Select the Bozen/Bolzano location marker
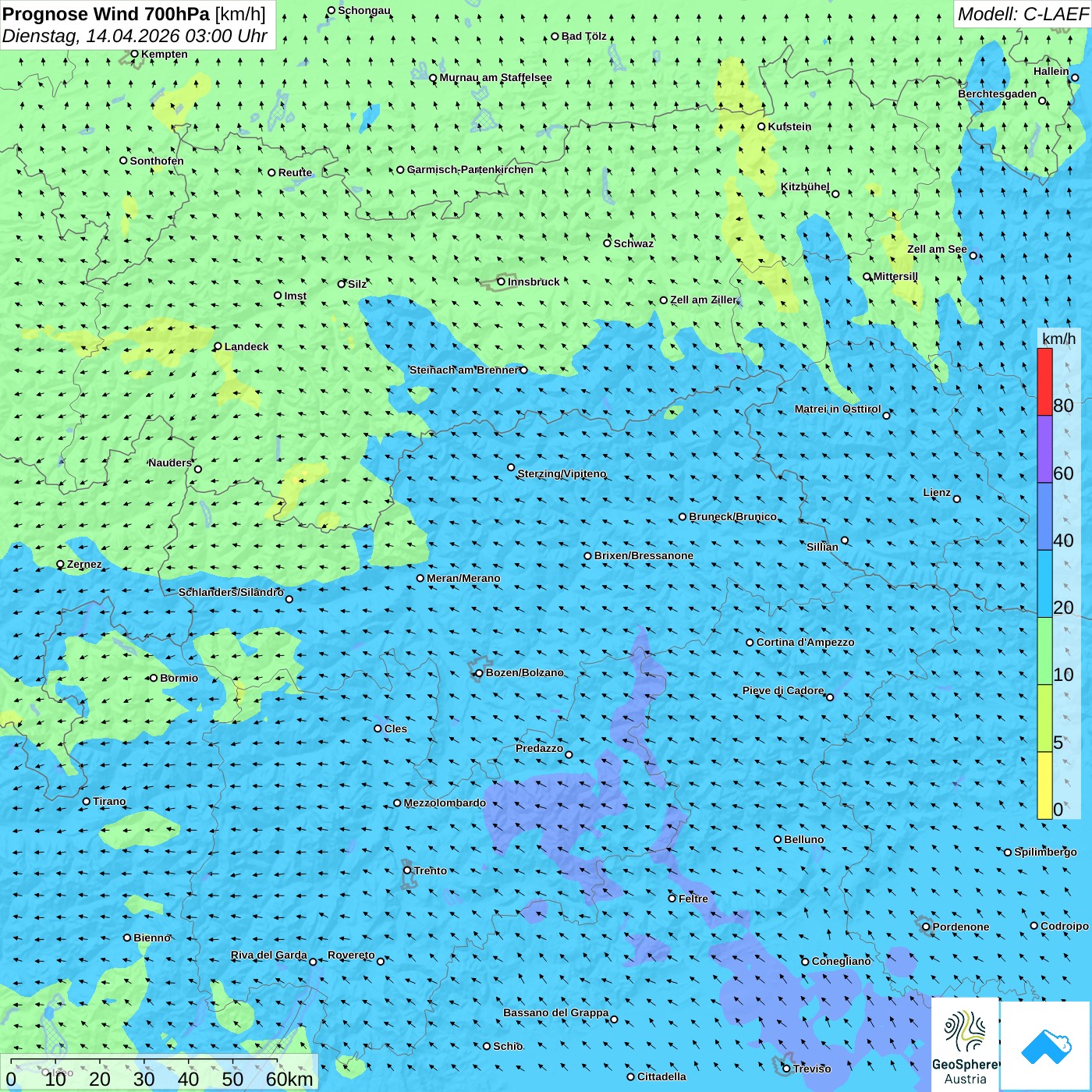 point(479,673)
